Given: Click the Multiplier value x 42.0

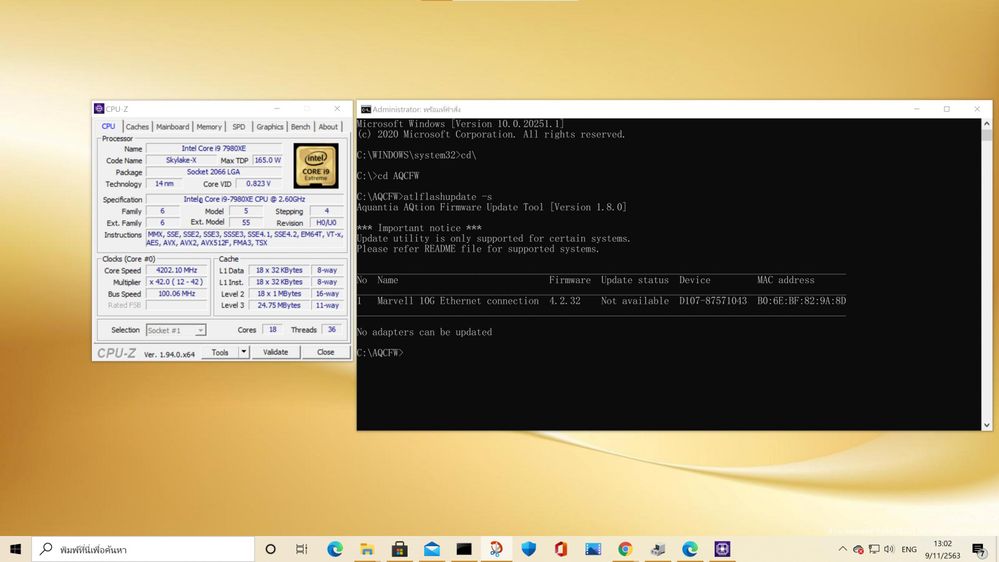Looking at the screenshot, I should (x=176, y=282).
